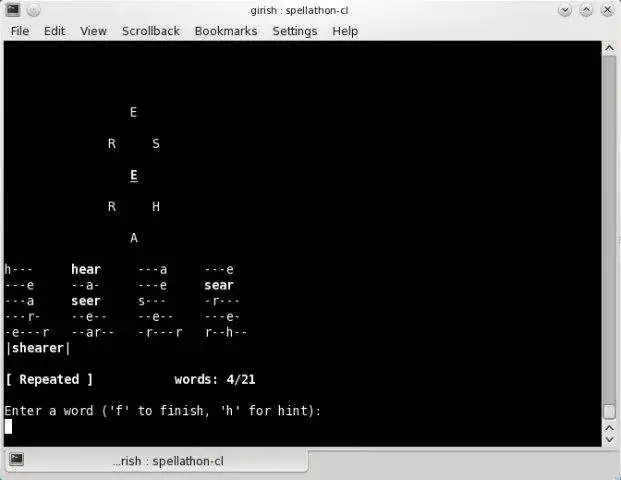Select the '...rish : spellathon-cl' terminal tab
621x480 pixels.
point(156,461)
